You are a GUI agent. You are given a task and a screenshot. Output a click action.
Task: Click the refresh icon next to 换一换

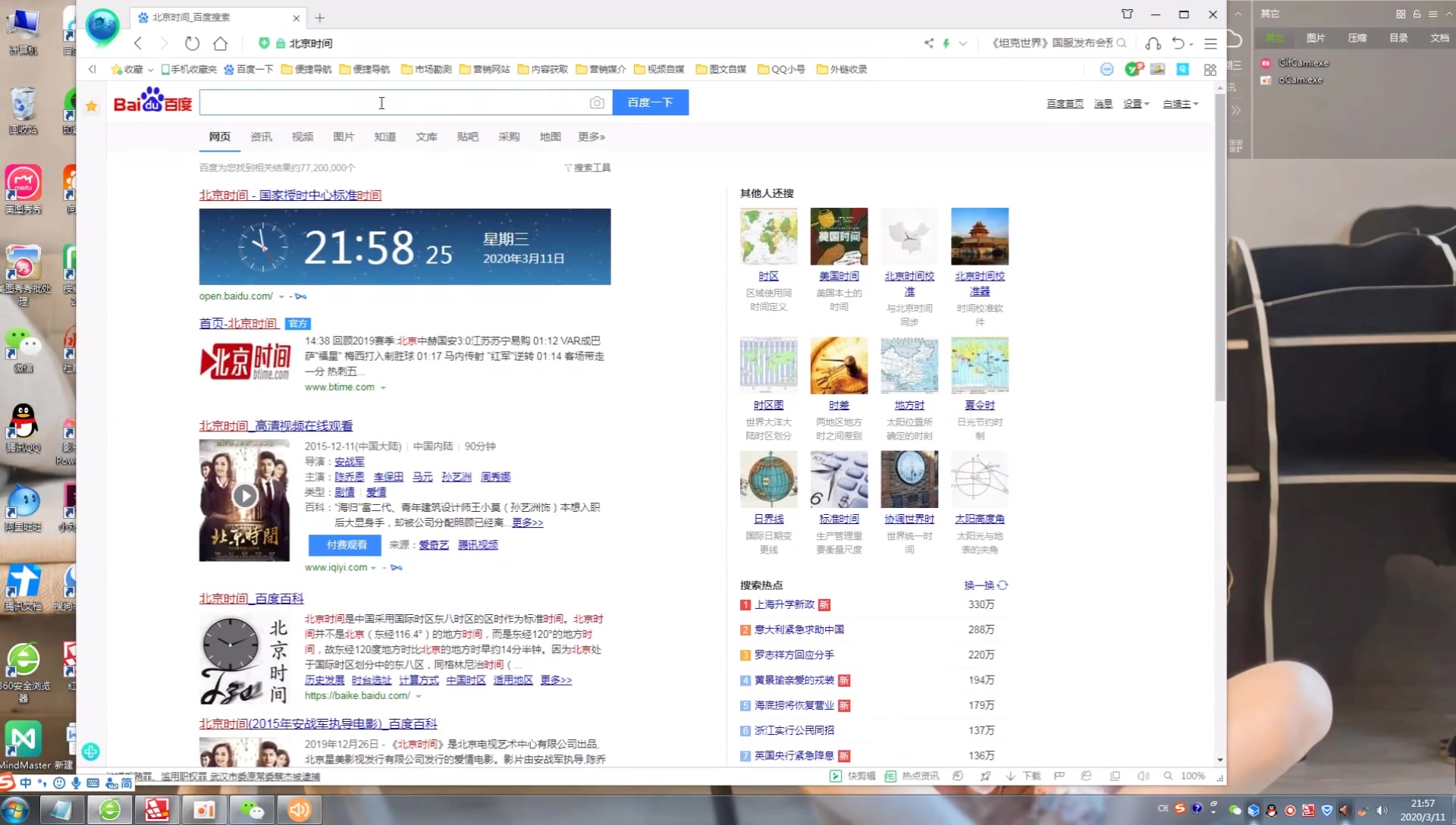[x=1003, y=585]
